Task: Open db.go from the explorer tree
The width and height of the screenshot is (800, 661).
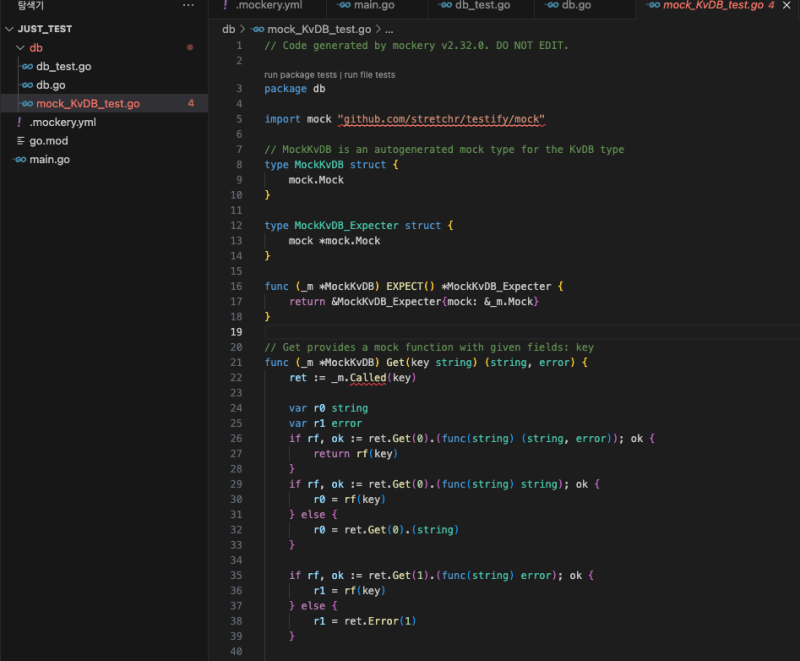Action: tap(51, 85)
